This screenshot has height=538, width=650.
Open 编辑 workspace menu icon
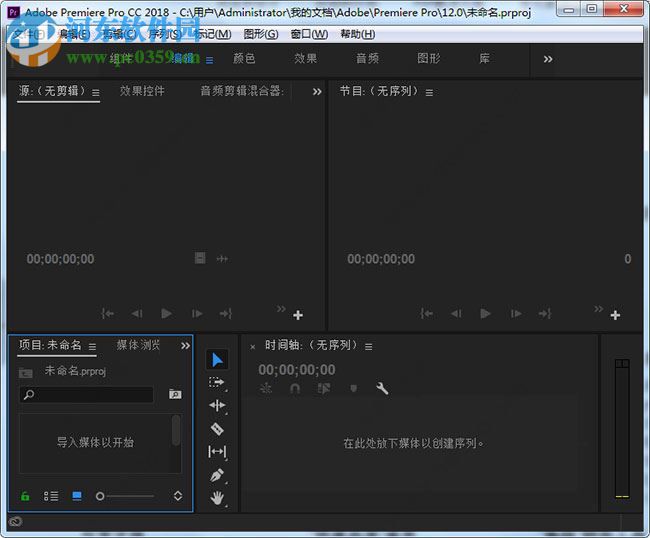[x=210, y=61]
